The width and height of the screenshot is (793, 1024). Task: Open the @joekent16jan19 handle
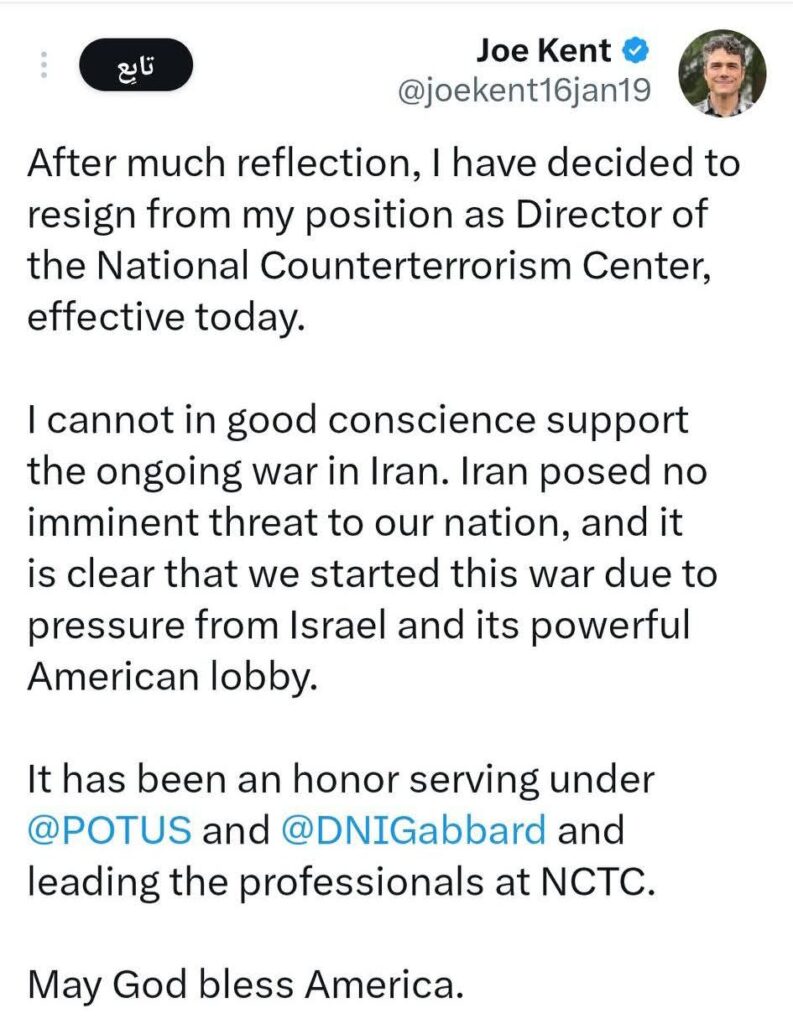(526, 91)
